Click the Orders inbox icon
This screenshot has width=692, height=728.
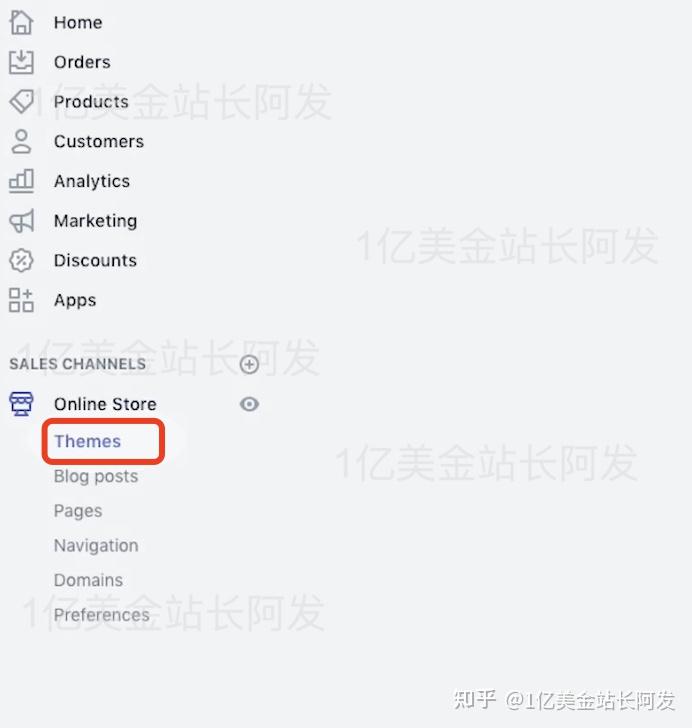pyautogui.click(x=21, y=62)
